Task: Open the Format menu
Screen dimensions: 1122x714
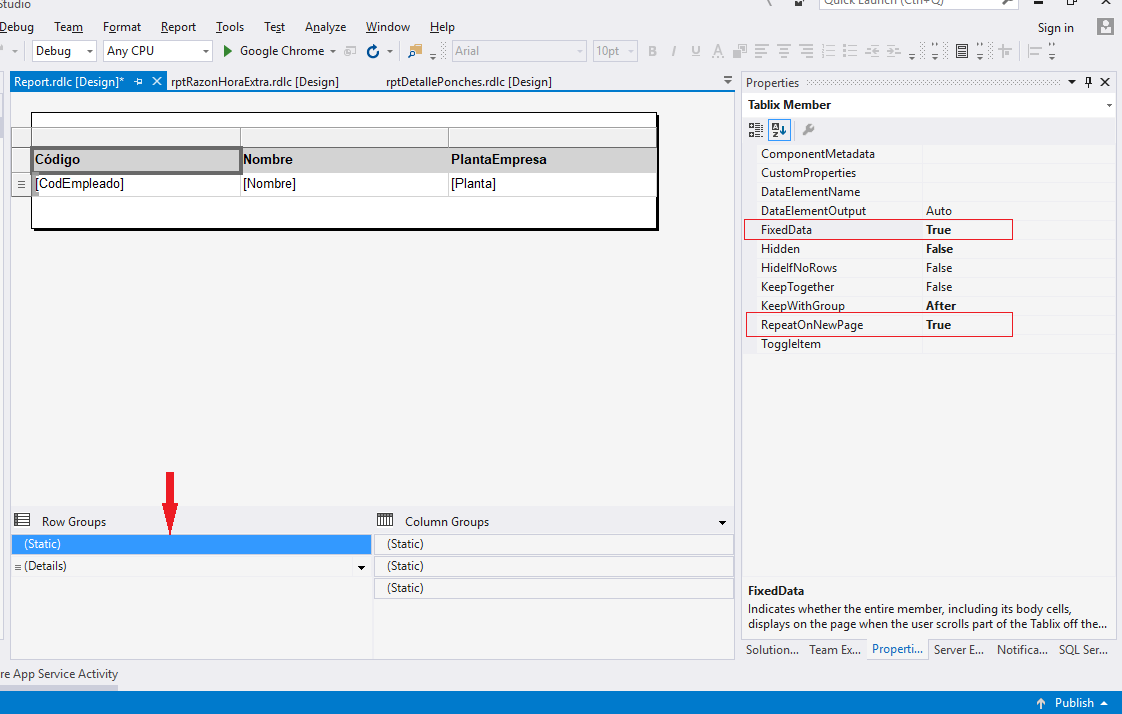Action: (x=122, y=27)
